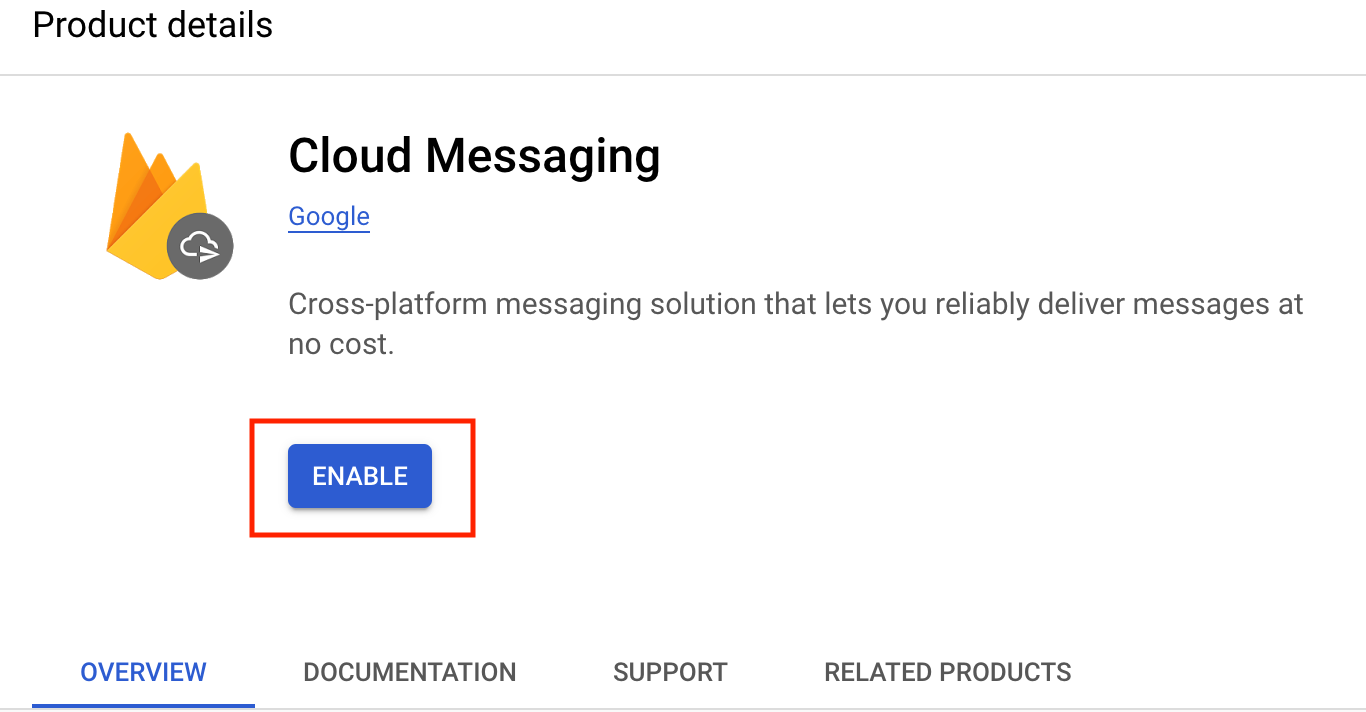Select the RELATED PRODUCTS tab

click(947, 672)
